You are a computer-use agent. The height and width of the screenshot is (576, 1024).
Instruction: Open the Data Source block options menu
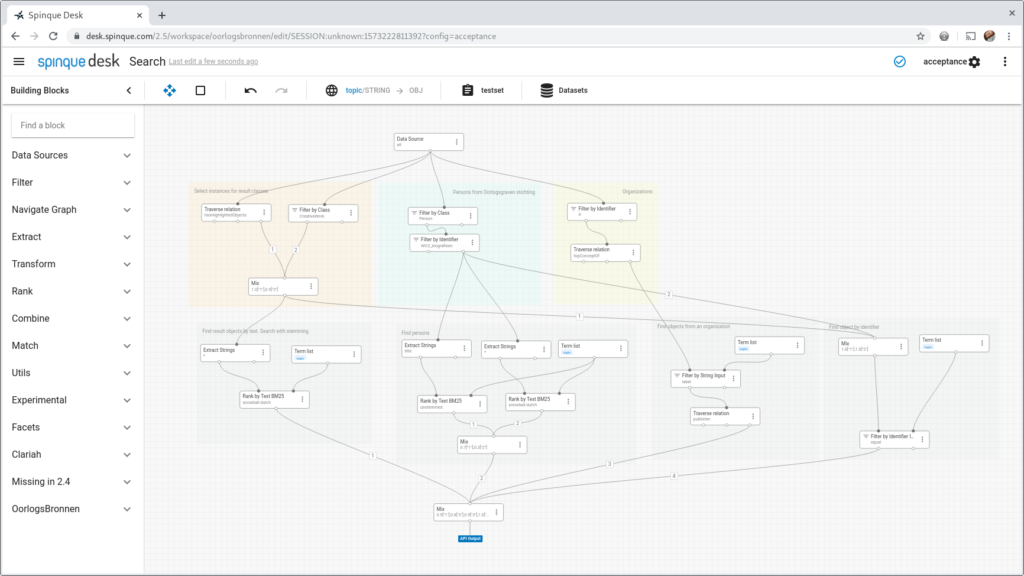[456, 142]
